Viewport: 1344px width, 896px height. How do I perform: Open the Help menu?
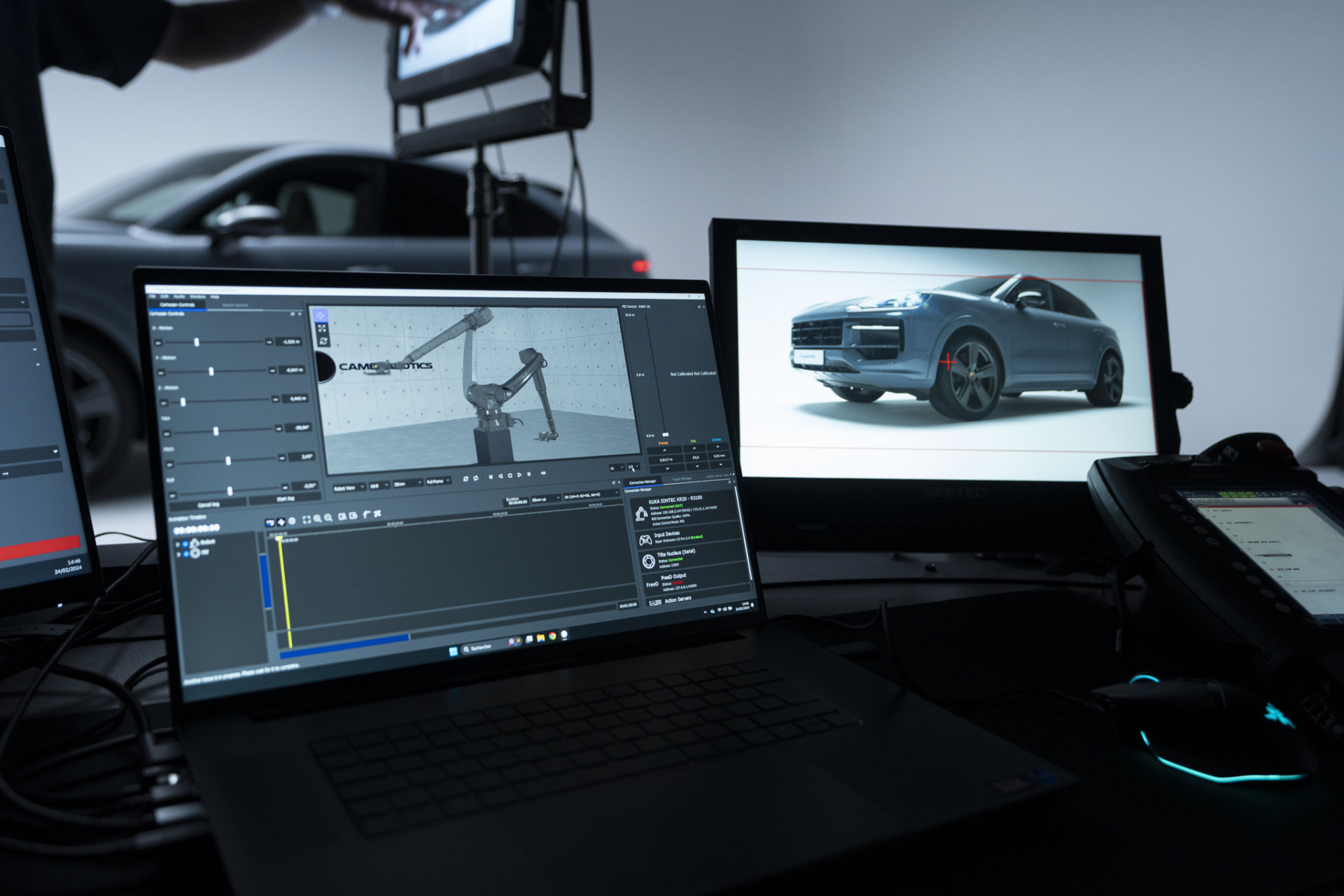215,297
